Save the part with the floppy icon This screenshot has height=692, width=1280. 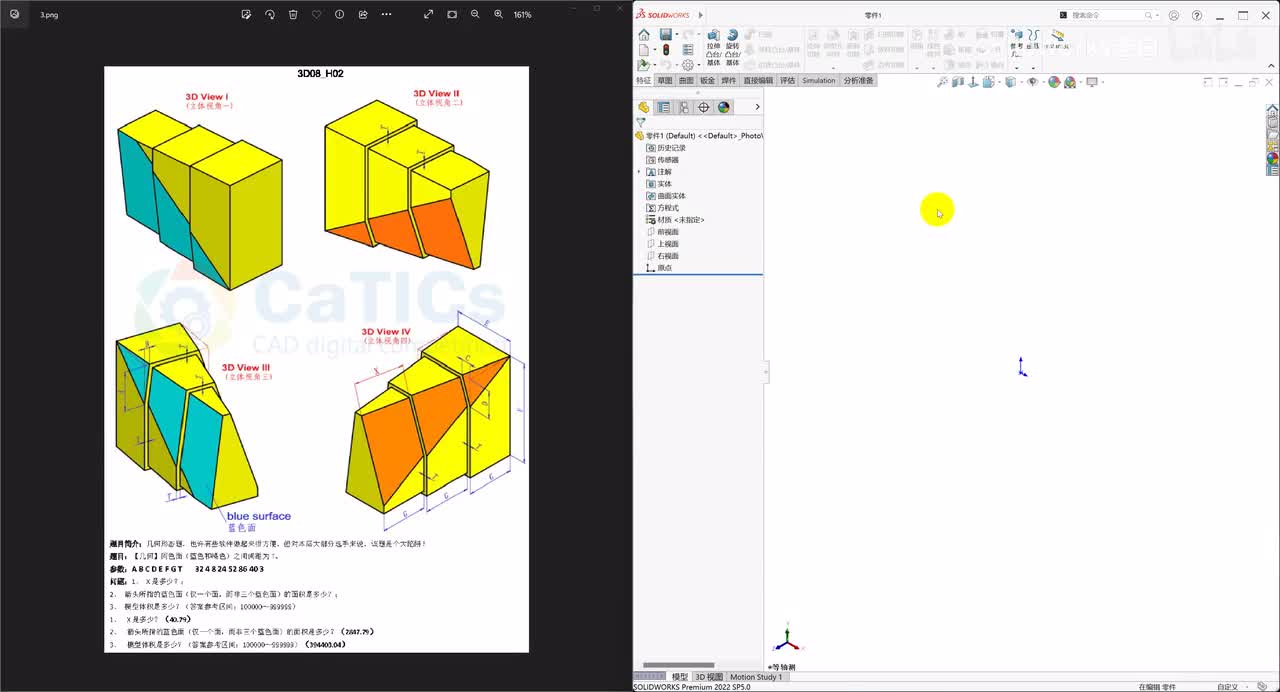coord(666,35)
